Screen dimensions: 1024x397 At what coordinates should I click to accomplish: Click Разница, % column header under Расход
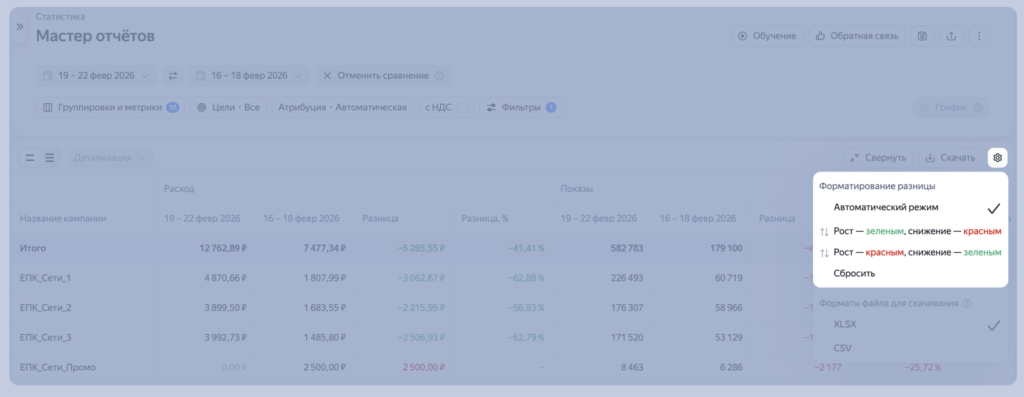click(485, 219)
